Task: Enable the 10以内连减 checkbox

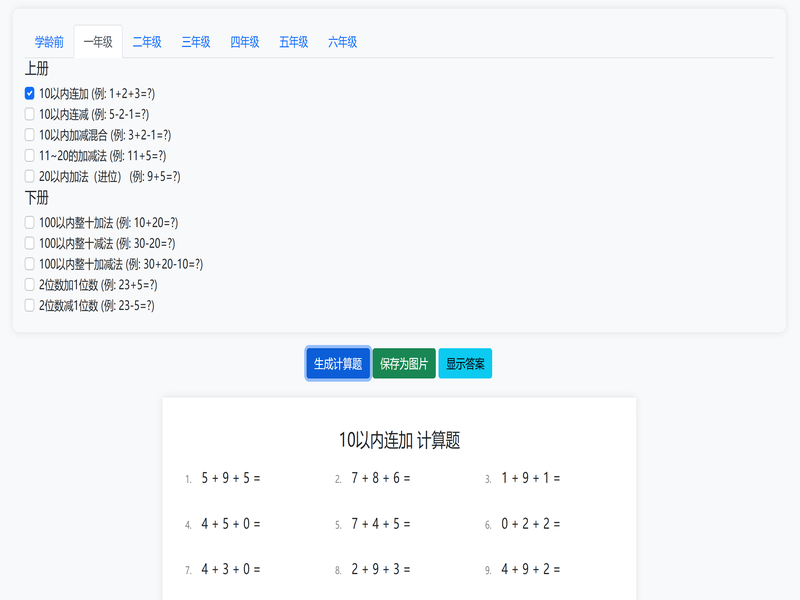Action: [30, 114]
